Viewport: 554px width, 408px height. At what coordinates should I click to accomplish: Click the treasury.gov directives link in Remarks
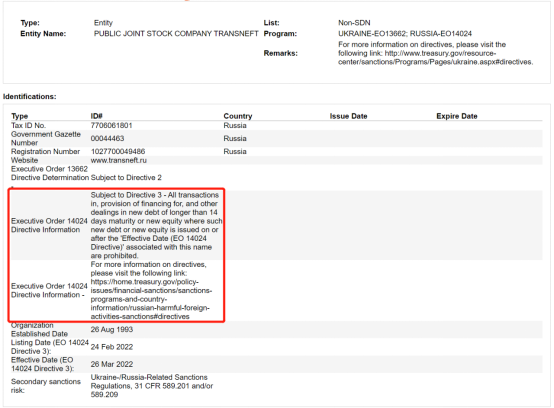435,58
